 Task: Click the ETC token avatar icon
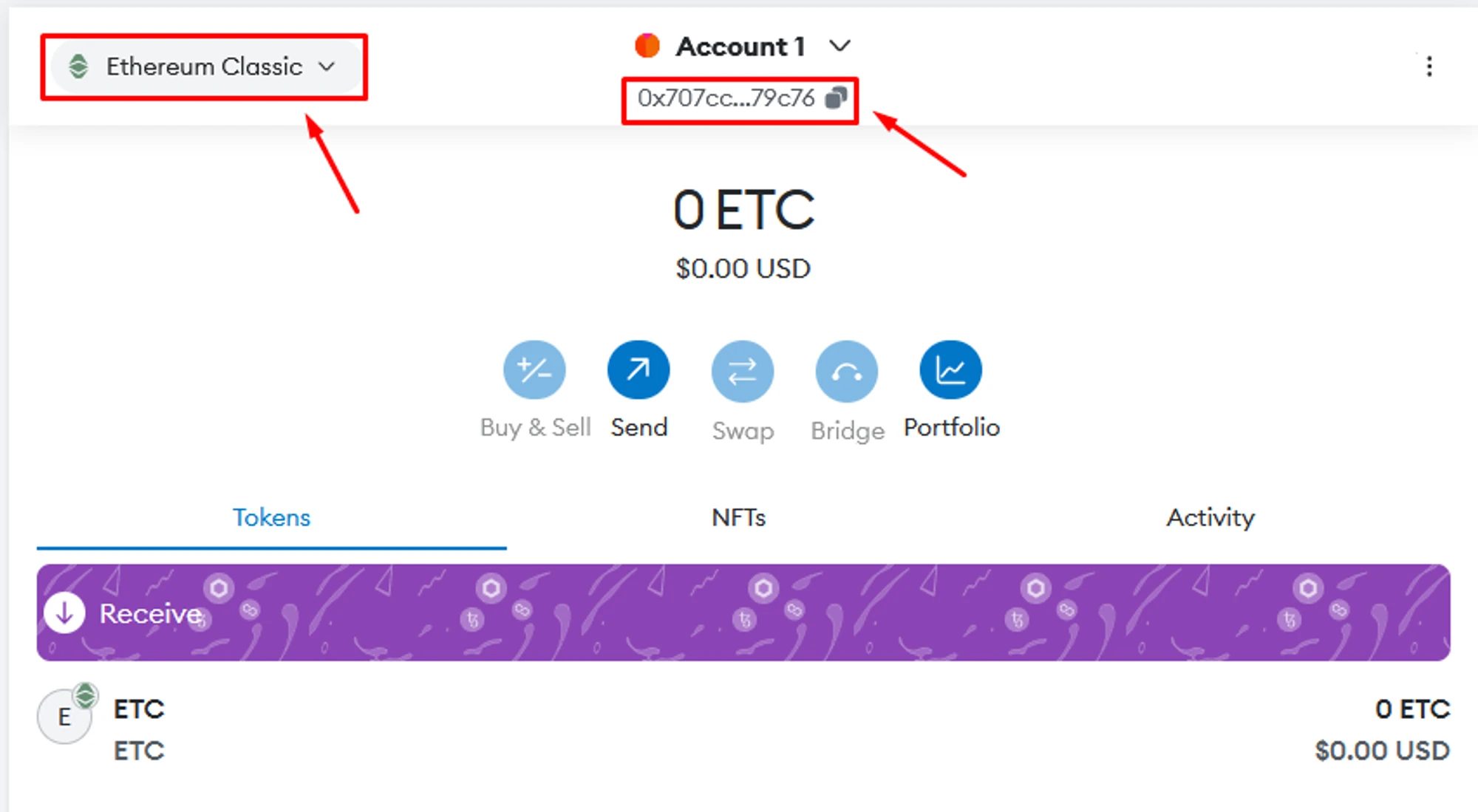tap(65, 716)
